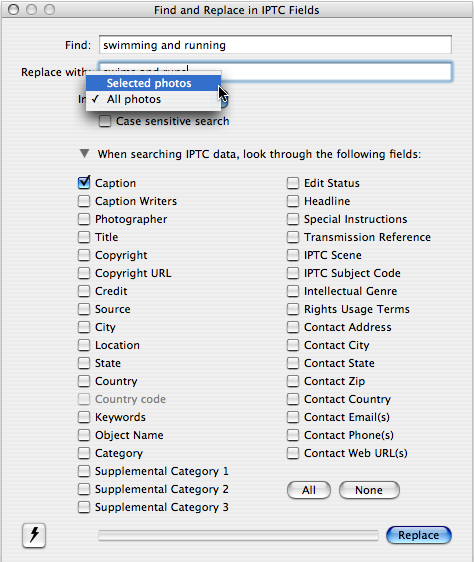Viewport: 474px width, 562px height.
Task: Check the Headline field checkbox
Action: tap(293, 201)
